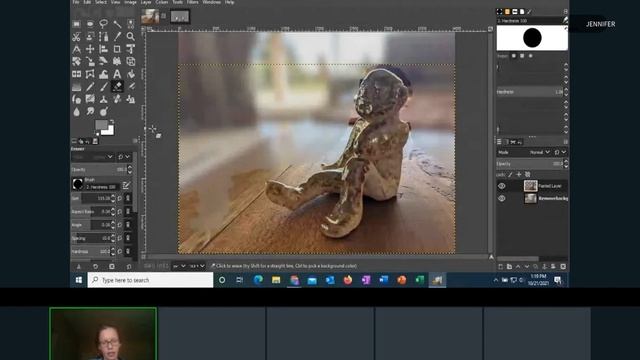This screenshot has width=640, height=360.
Task: Select the Move tool
Action: pos(90,49)
